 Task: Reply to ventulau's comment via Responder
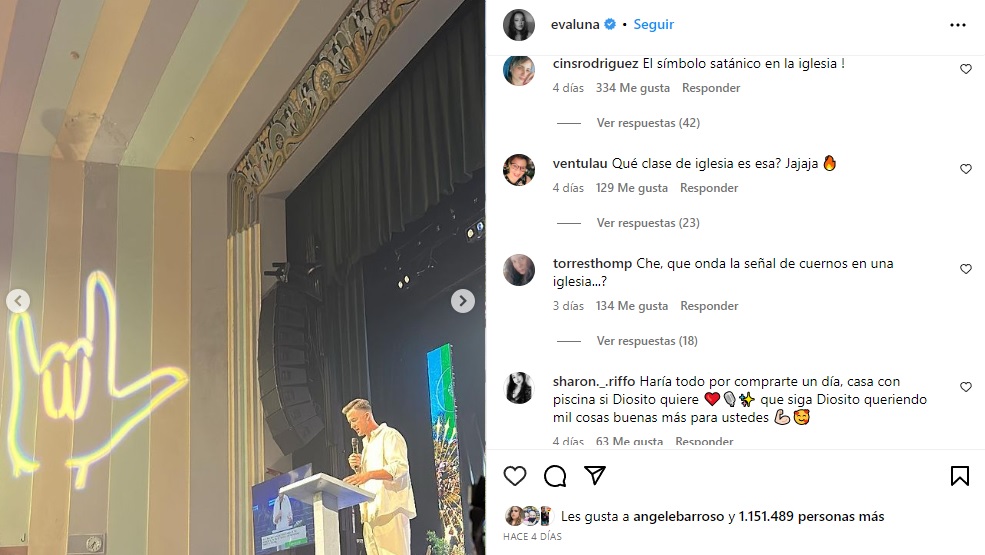point(709,188)
